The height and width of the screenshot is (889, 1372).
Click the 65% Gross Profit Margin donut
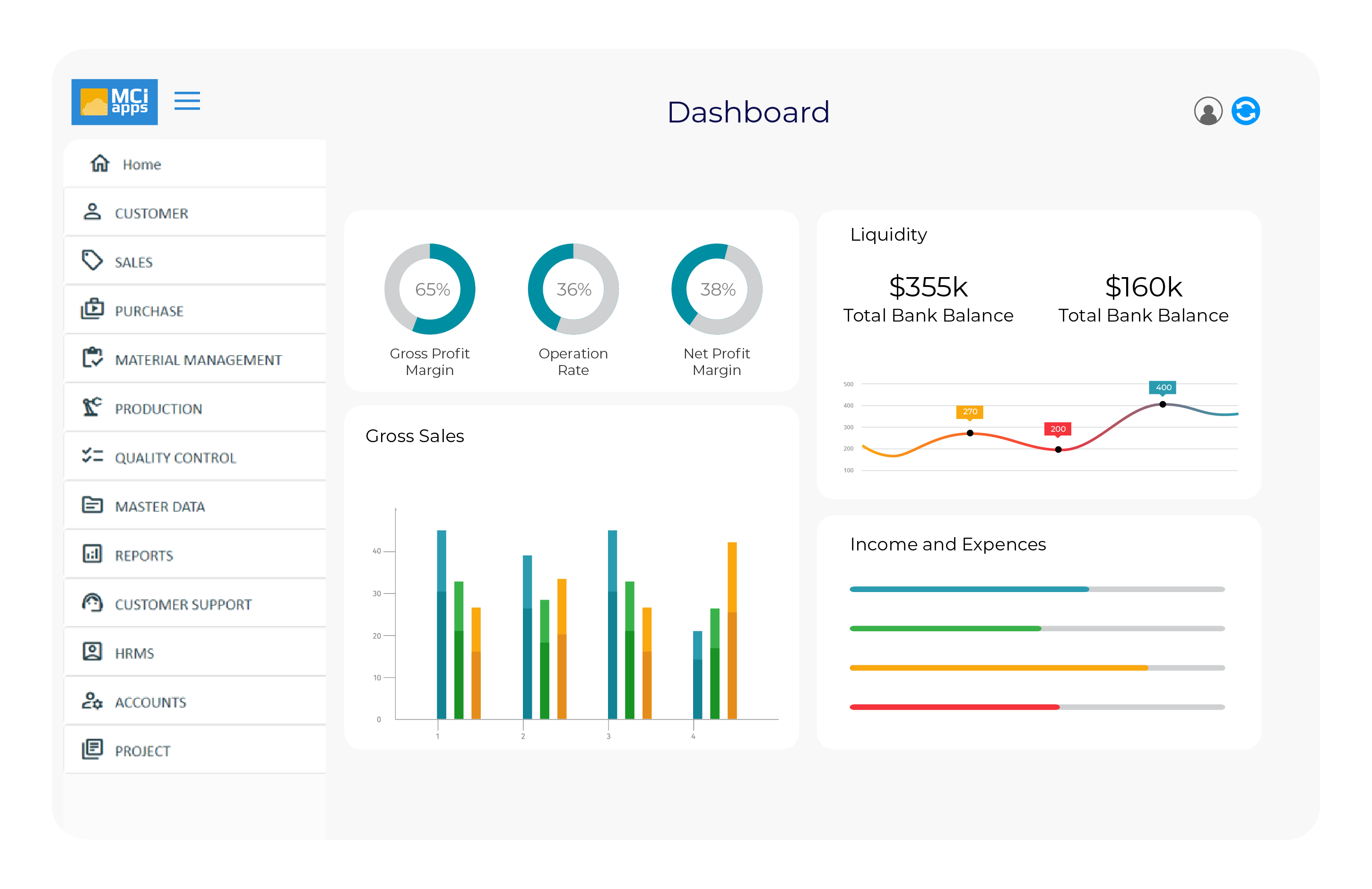[429, 289]
